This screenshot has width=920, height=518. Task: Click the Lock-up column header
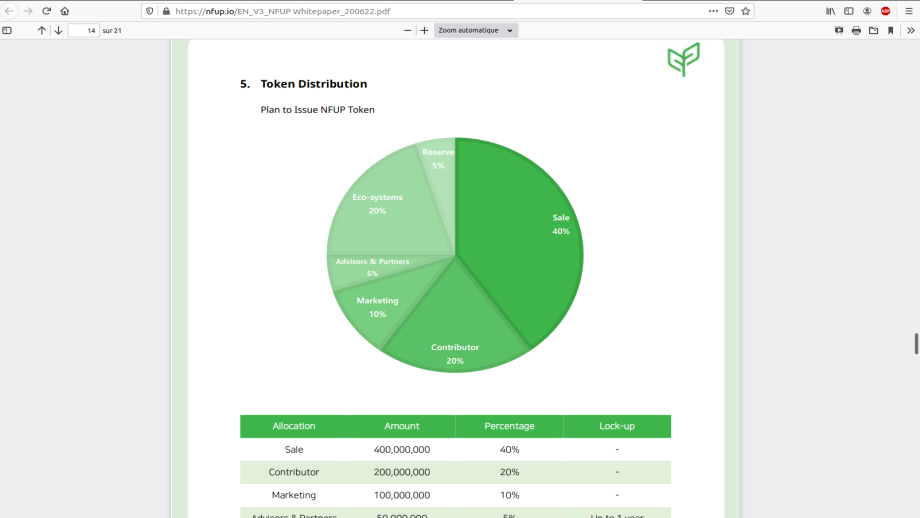tap(617, 426)
